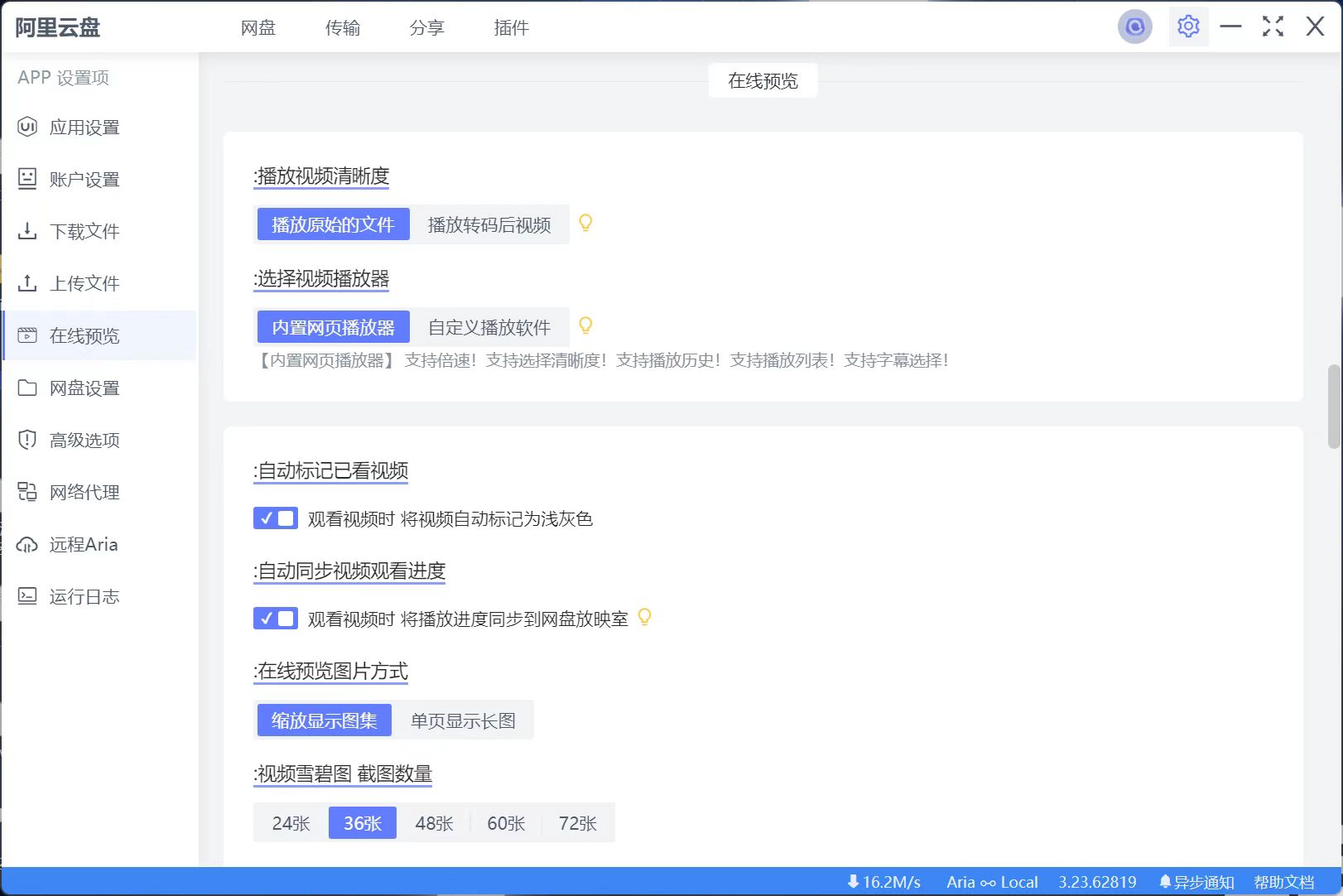Click the 视频雪碧图 截图数量 heading
1343x896 pixels.
pos(343,773)
